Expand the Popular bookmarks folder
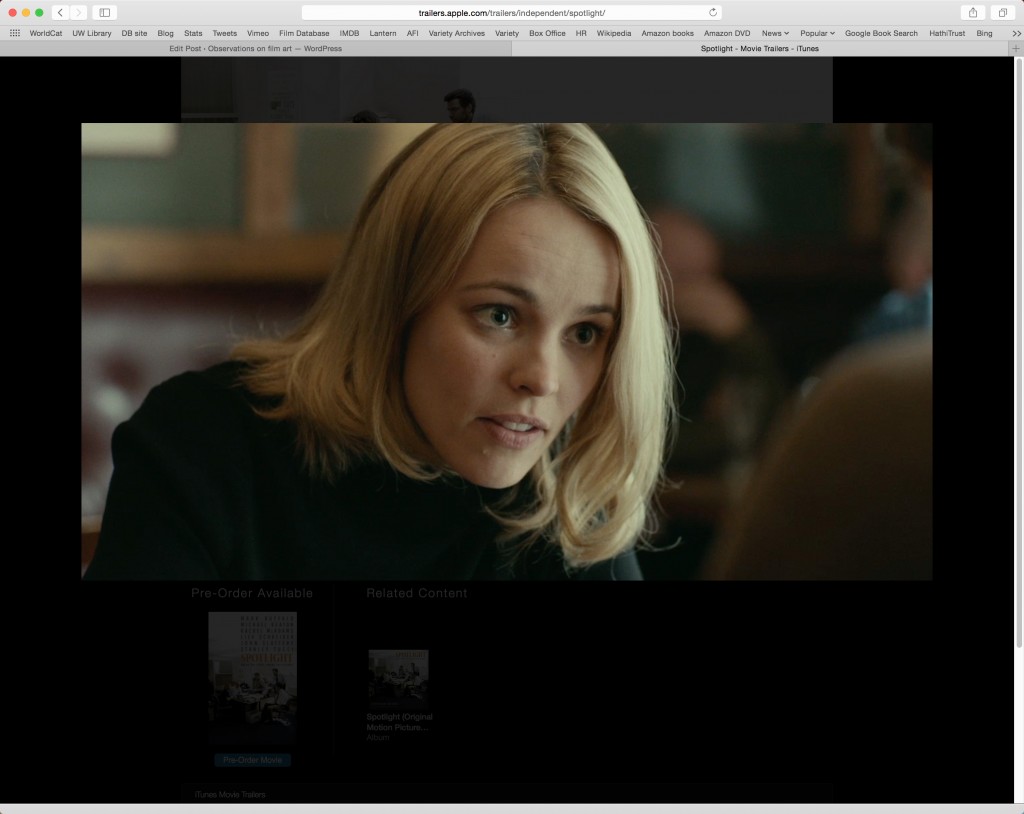1024x814 pixels. pos(817,33)
